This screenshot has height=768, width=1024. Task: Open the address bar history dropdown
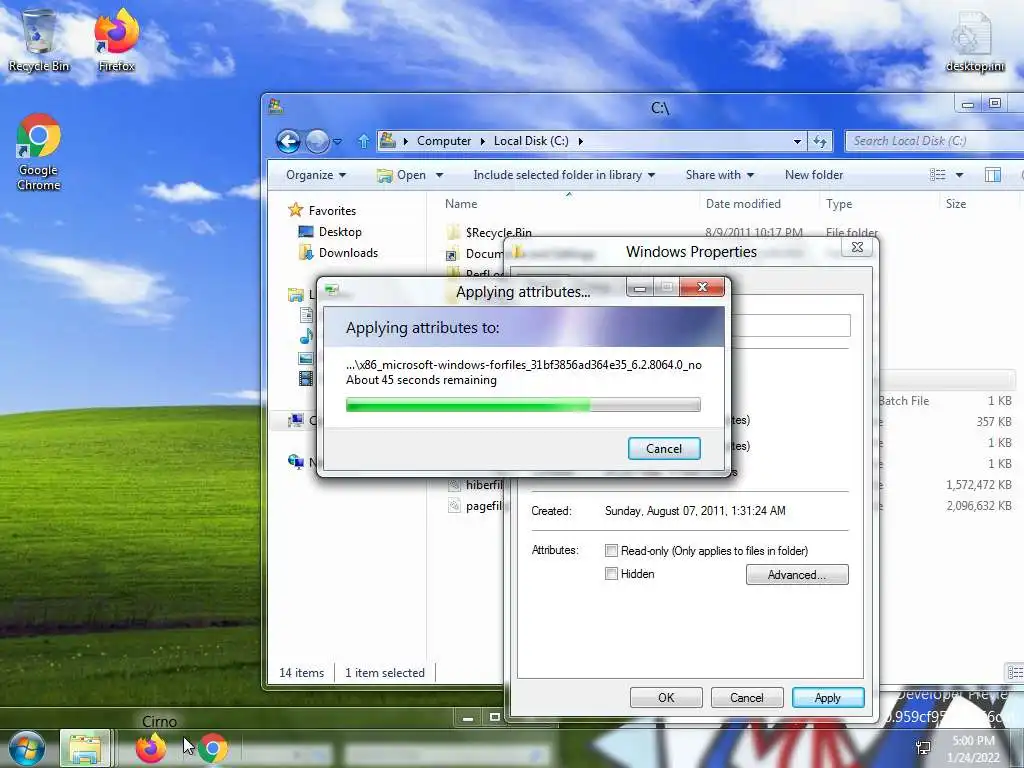coord(797,141)
